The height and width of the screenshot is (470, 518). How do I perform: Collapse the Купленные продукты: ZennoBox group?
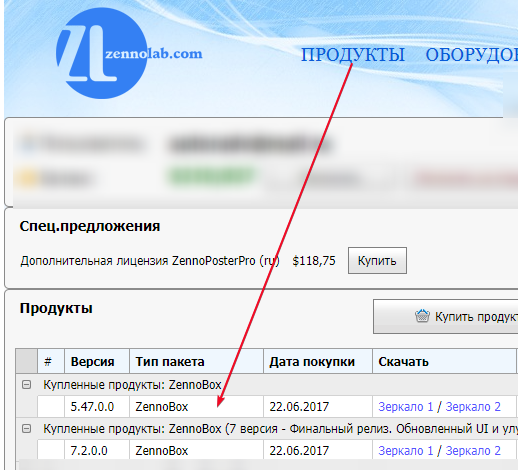pyautogui.click(x=26, y=385)
